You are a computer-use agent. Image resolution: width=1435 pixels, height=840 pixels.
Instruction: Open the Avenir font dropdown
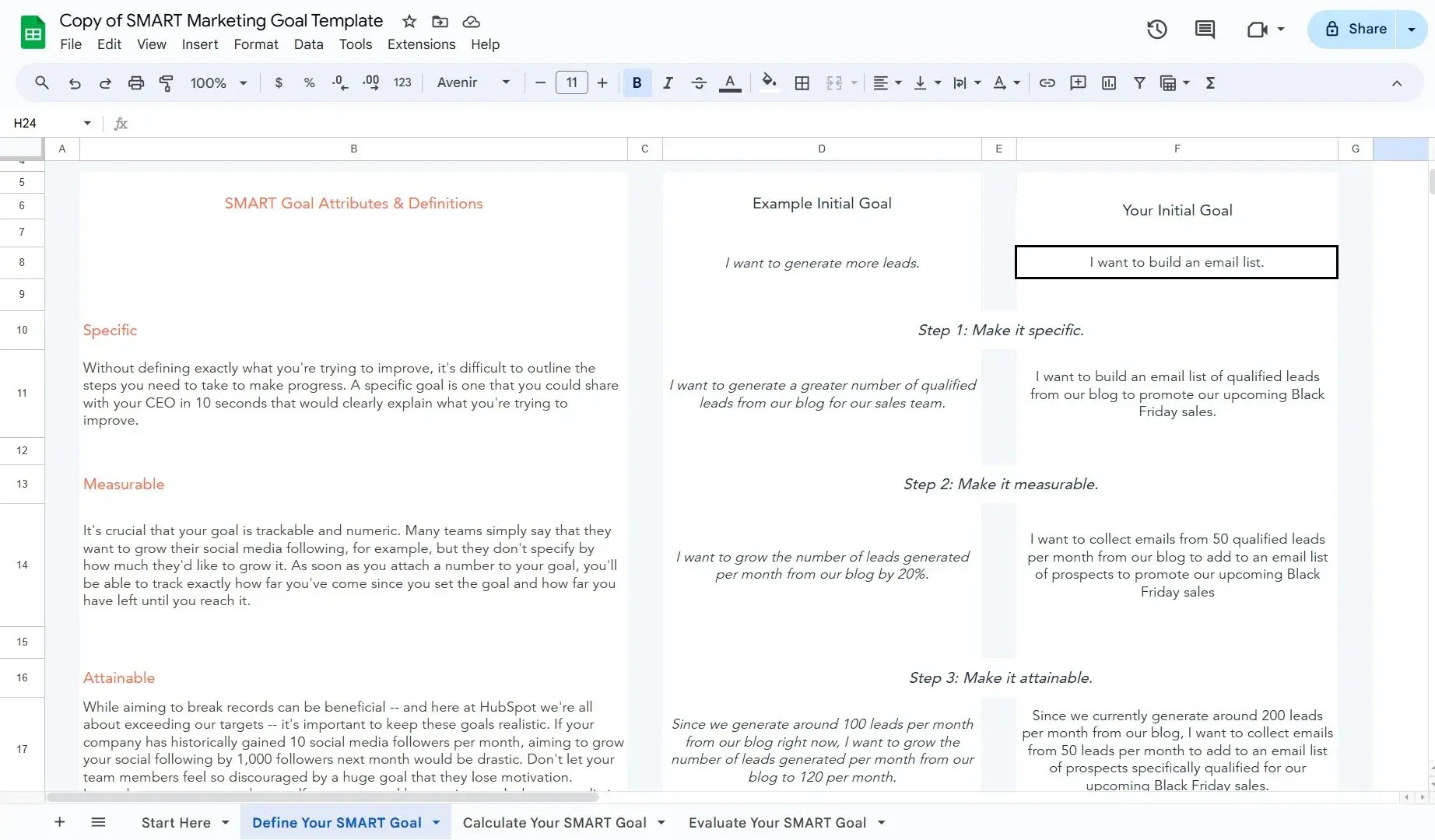[473, 82]
